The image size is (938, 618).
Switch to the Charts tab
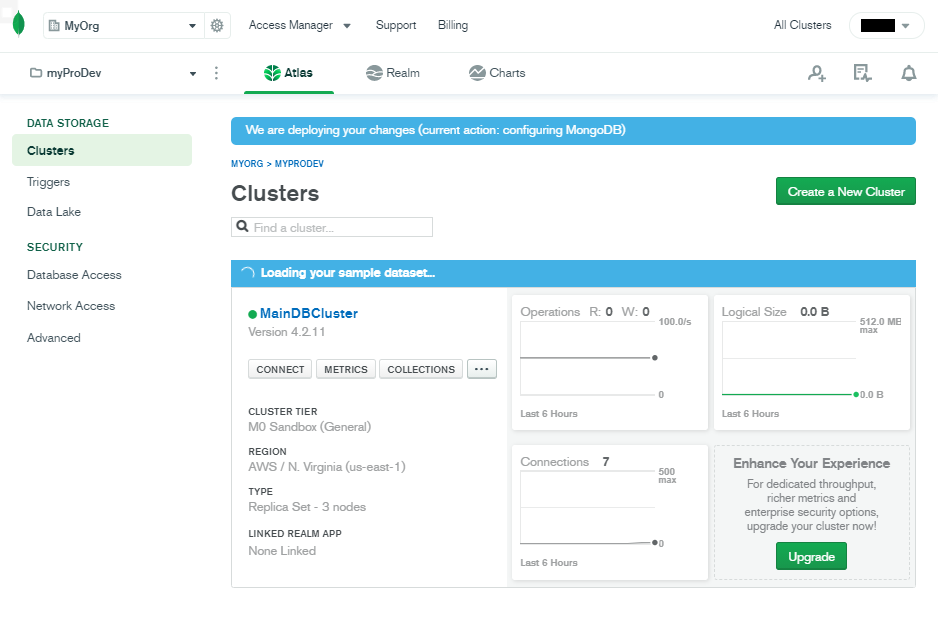point(497,73)
